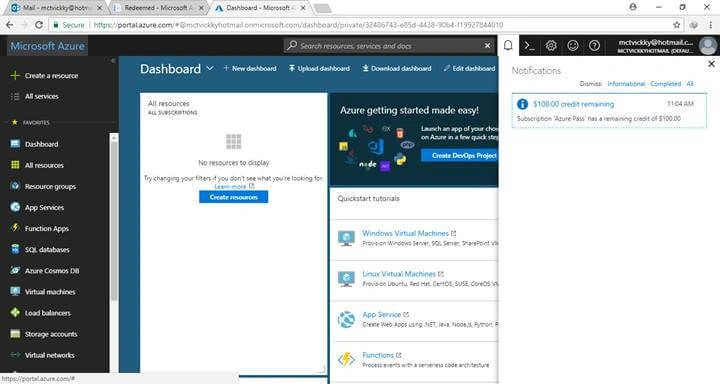The width and height of the screenshot is (720, 384).
Task: Click the Load balancers icon
Action: [x=15, y=313]
